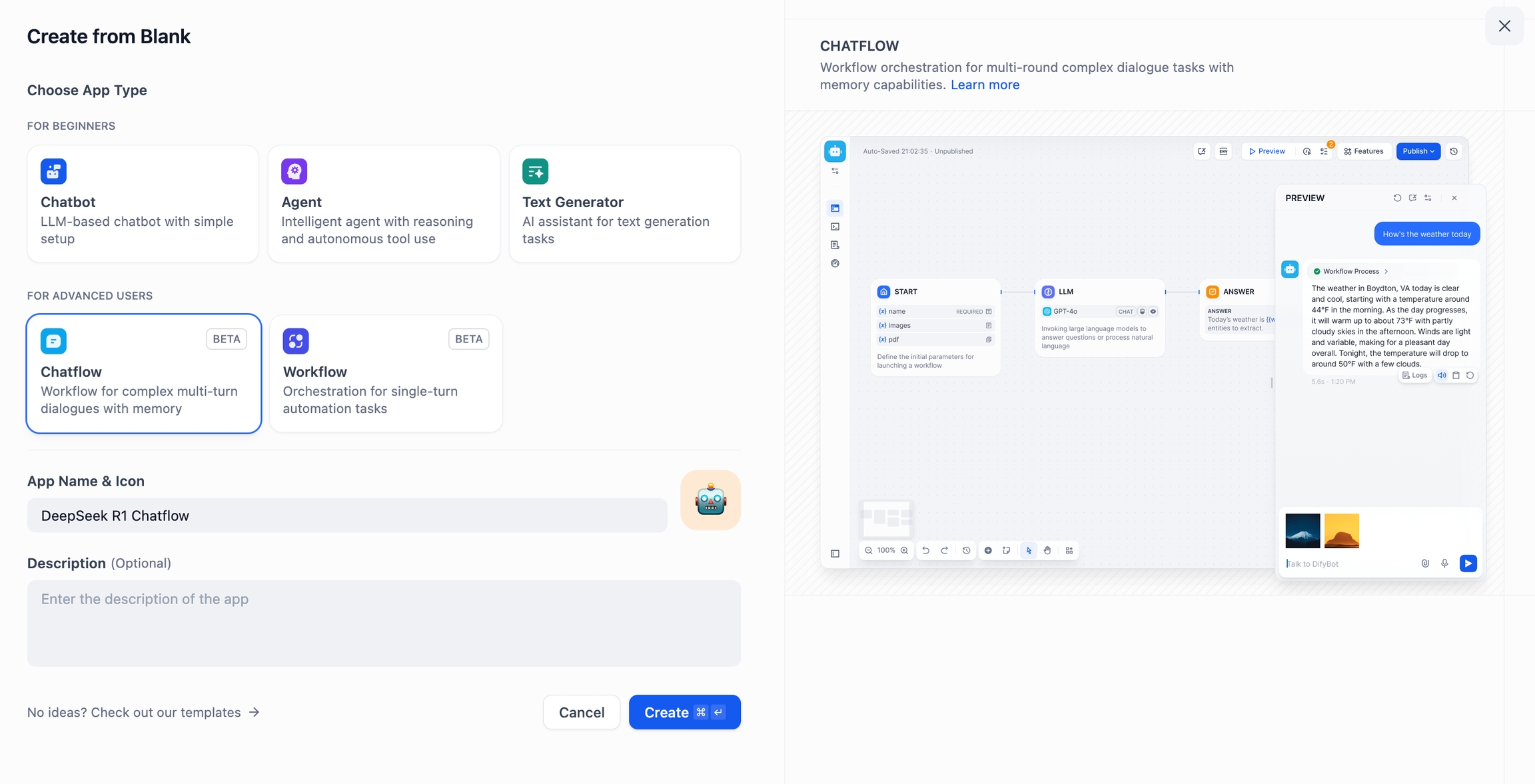Viewport: 1535px width, 784px height.
Task: Click the Text Generator green icon
Action: click(x=535, y=171)
